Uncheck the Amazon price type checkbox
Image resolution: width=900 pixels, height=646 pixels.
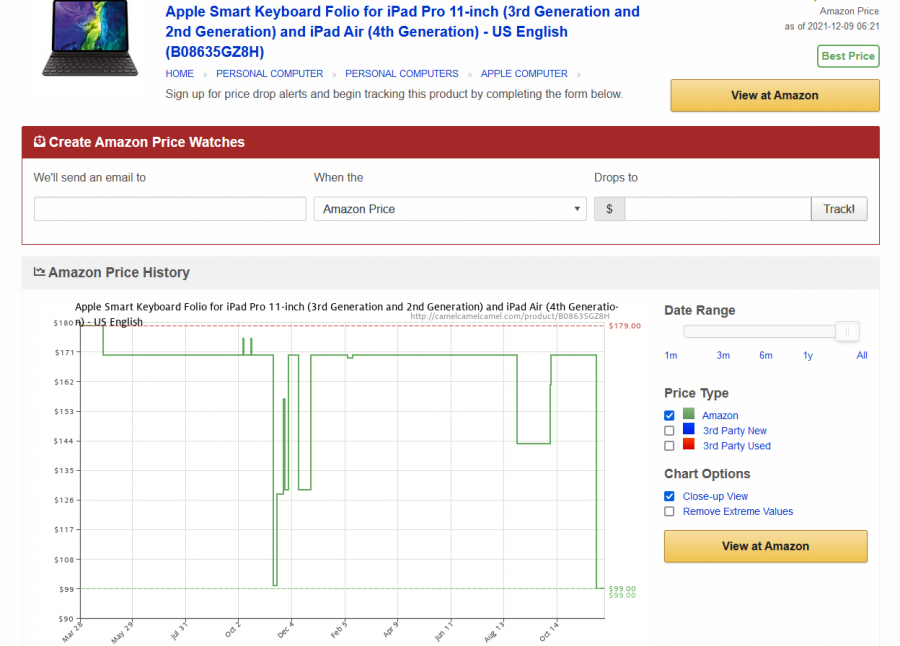[669, 415]
